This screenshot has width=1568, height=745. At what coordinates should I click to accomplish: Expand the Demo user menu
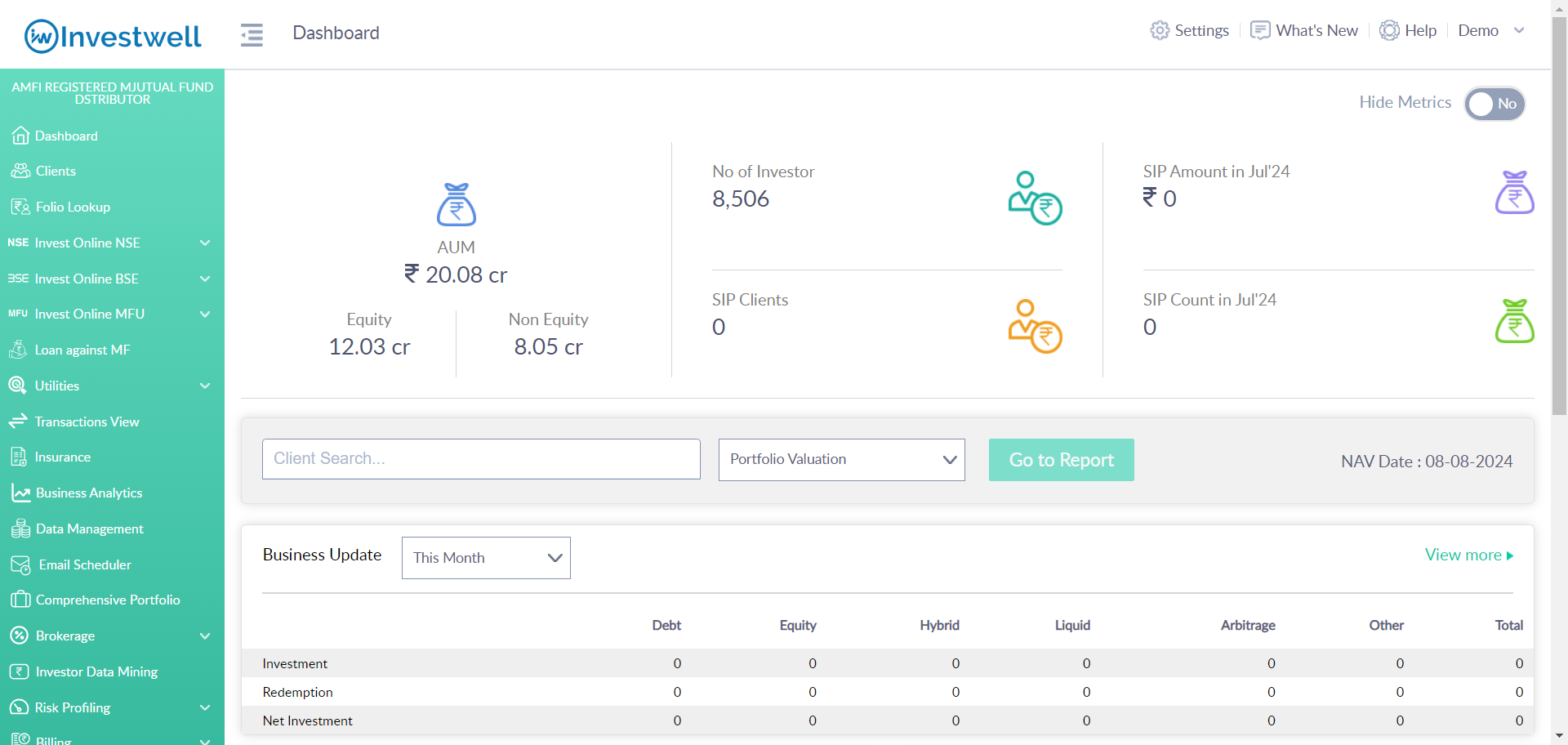pos(1491,30)
